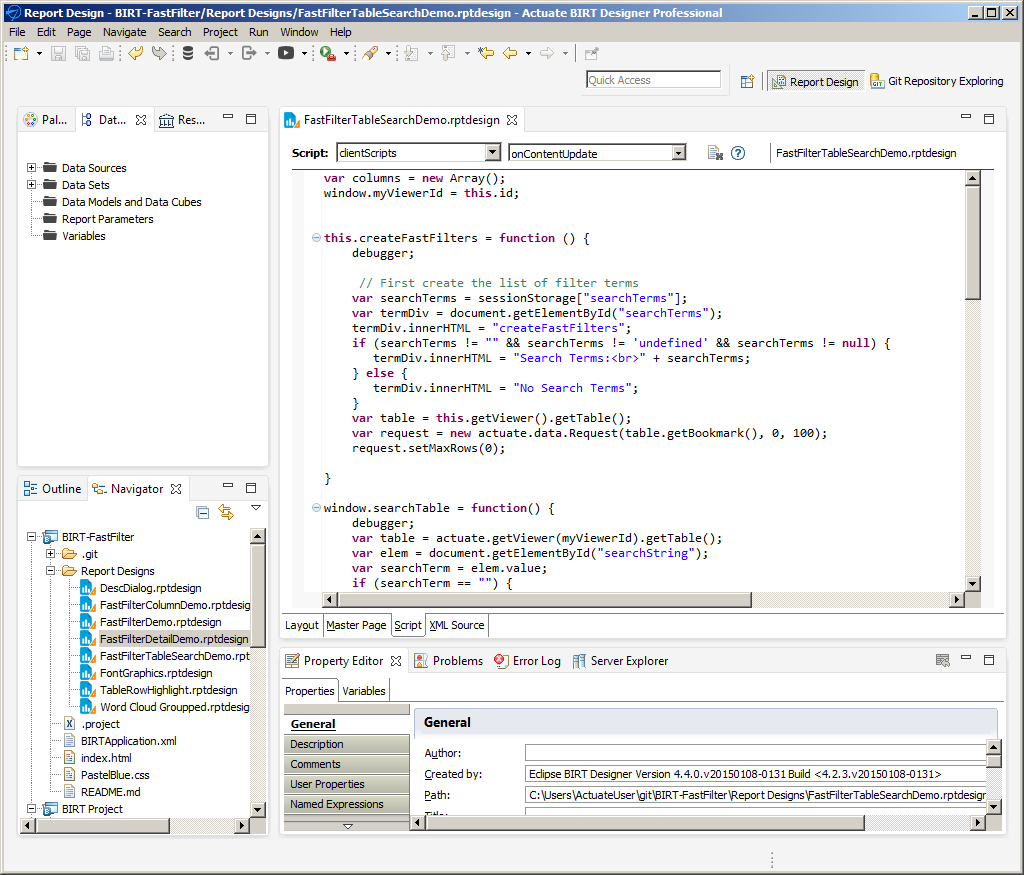Click the Save toolbar icon
Screen dimensions: 1024x875
point(59,54)
